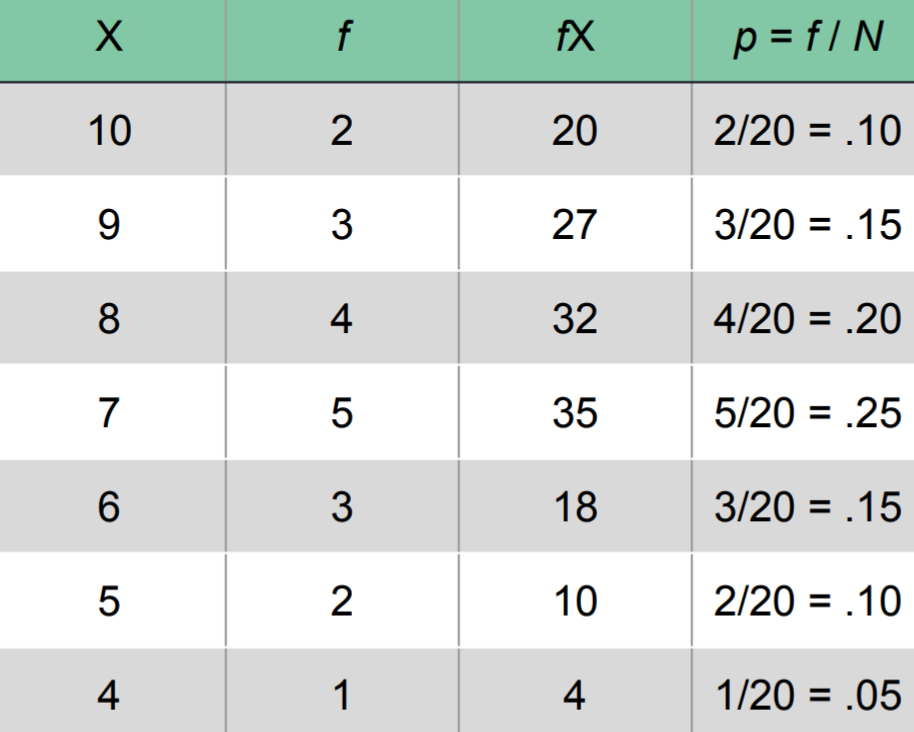Select the X cell containing 8

coord(109,318)
